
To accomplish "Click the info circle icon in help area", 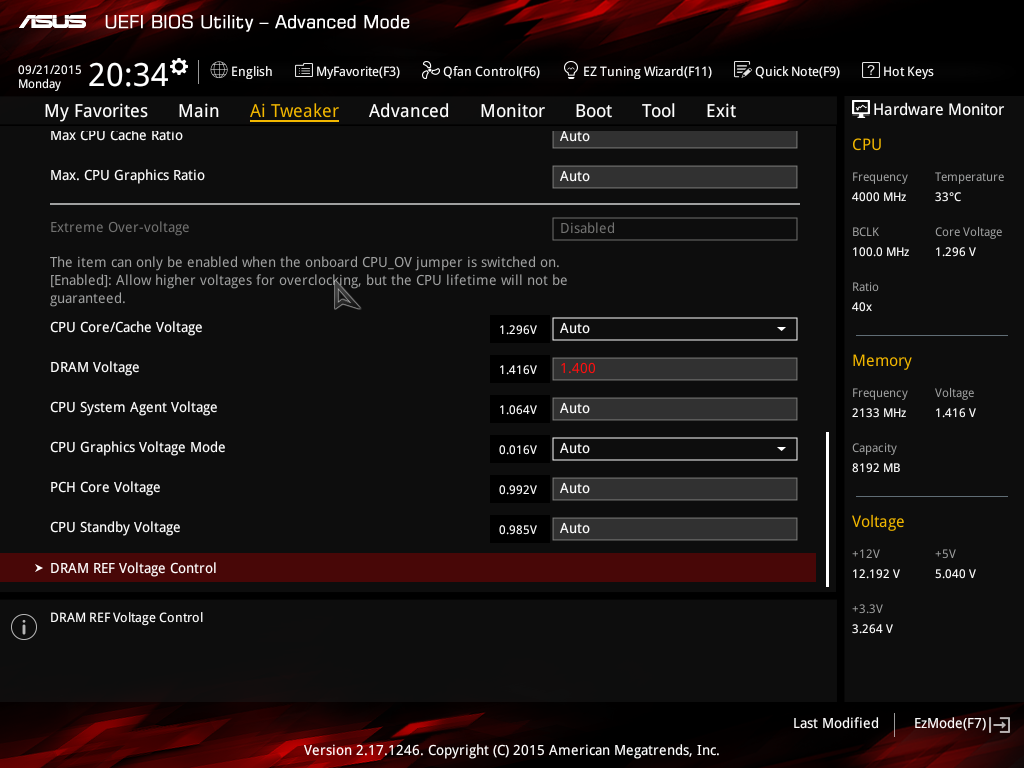I will 24,627.
